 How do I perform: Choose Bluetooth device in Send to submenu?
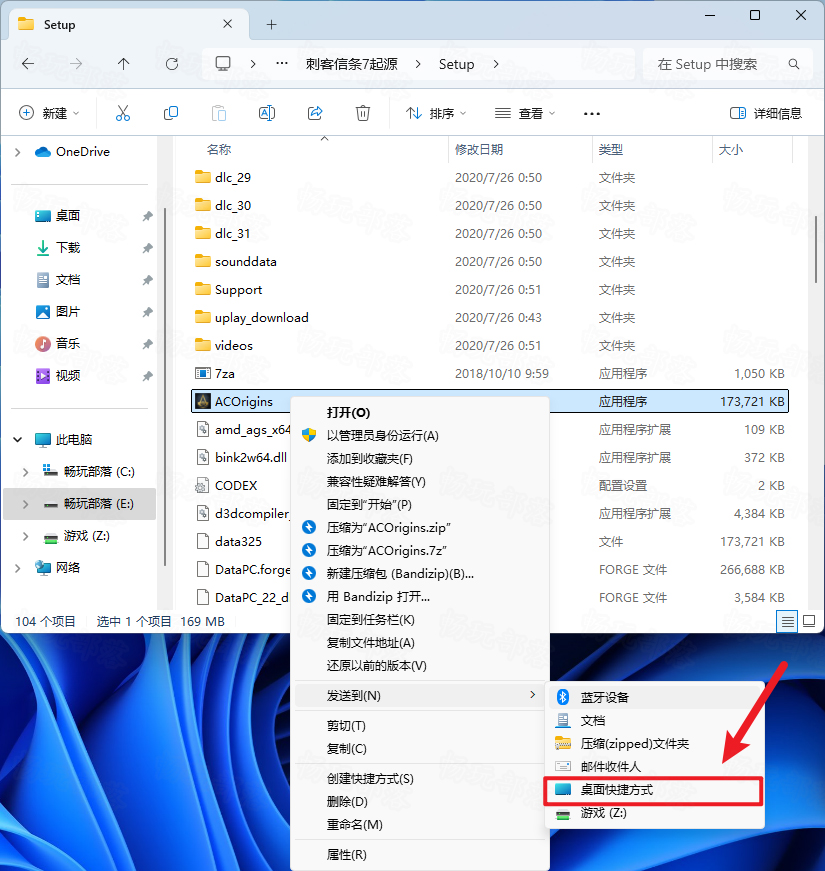(654, 697)
